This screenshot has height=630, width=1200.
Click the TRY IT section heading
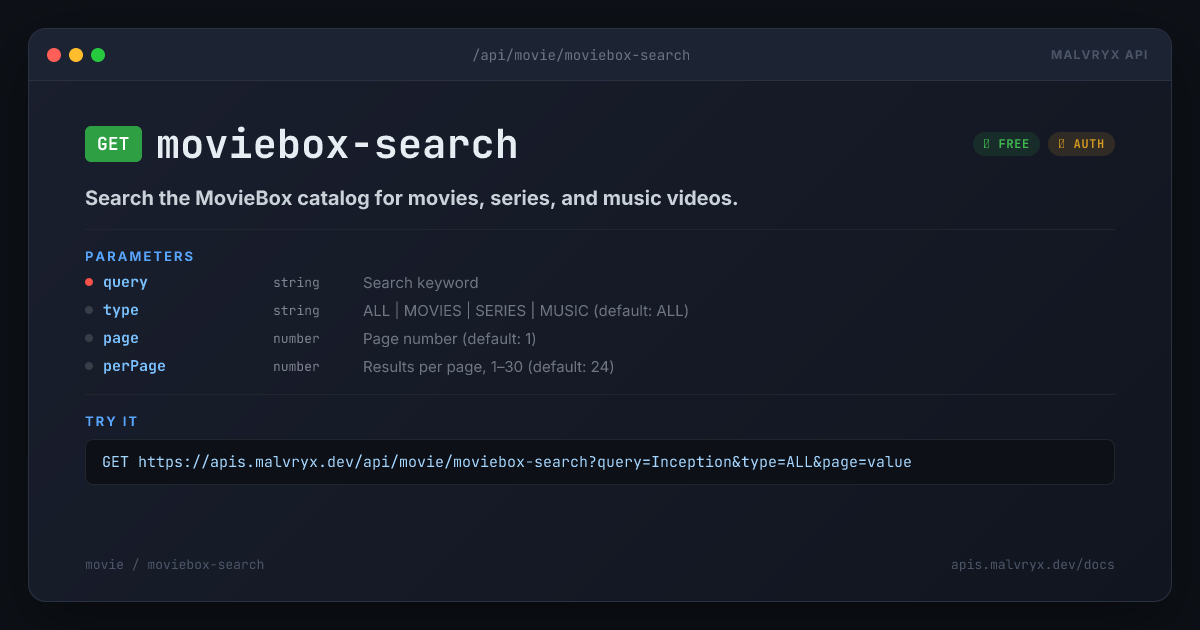click(112, 422)
